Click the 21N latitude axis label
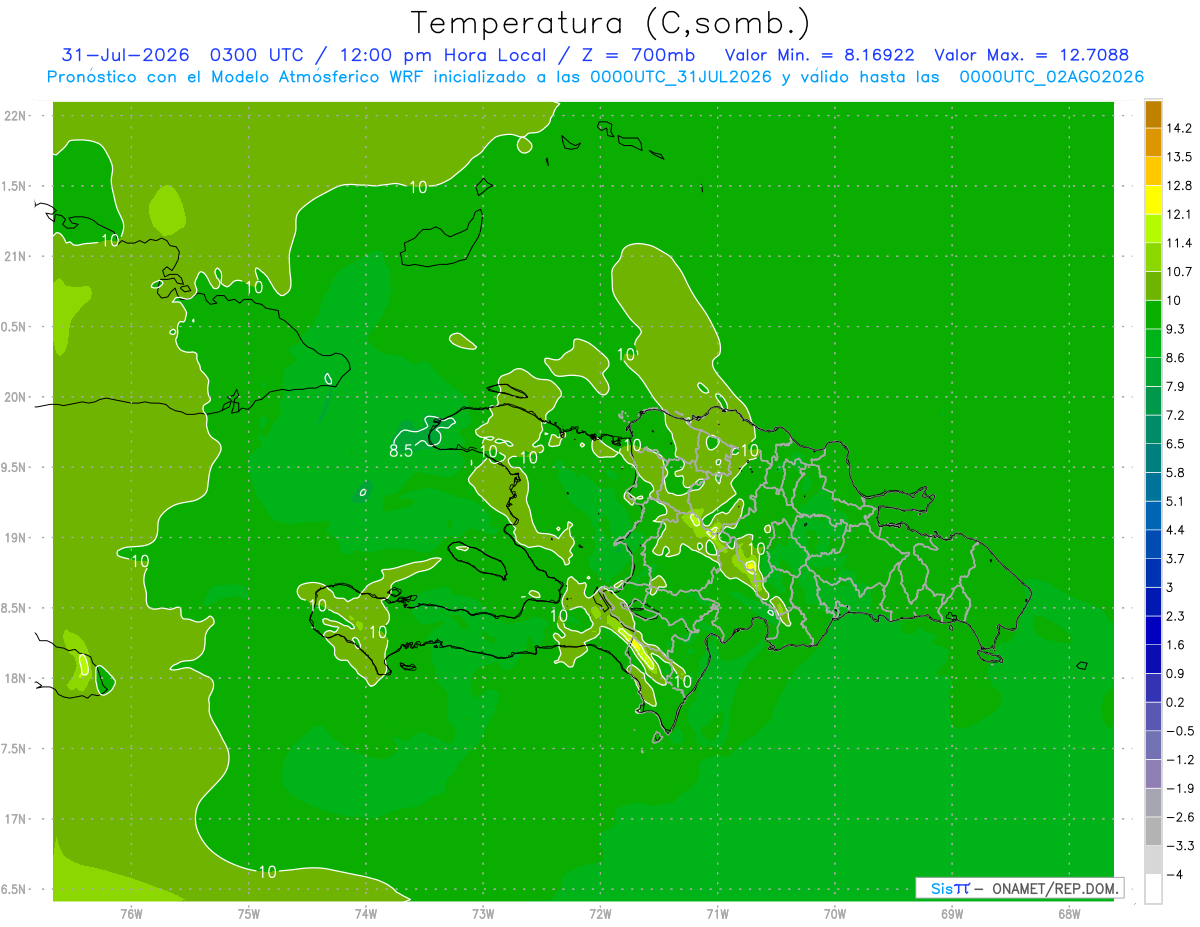 tap(16, 256)
